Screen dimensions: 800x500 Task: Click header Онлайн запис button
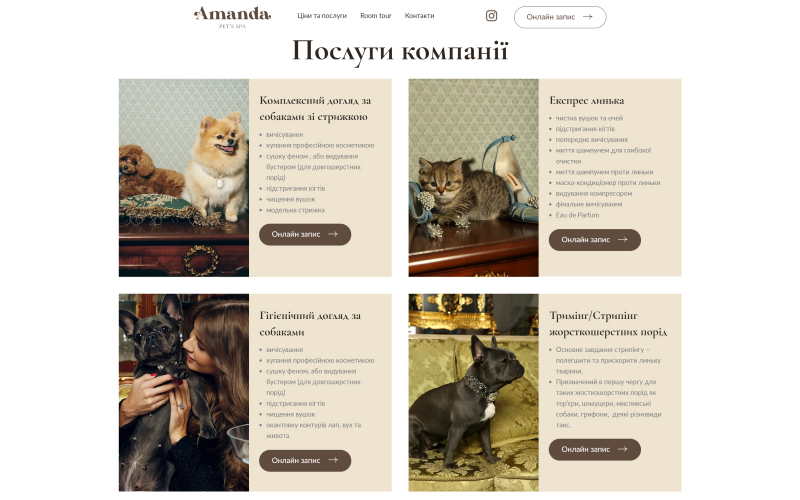(x=560, y=17)
